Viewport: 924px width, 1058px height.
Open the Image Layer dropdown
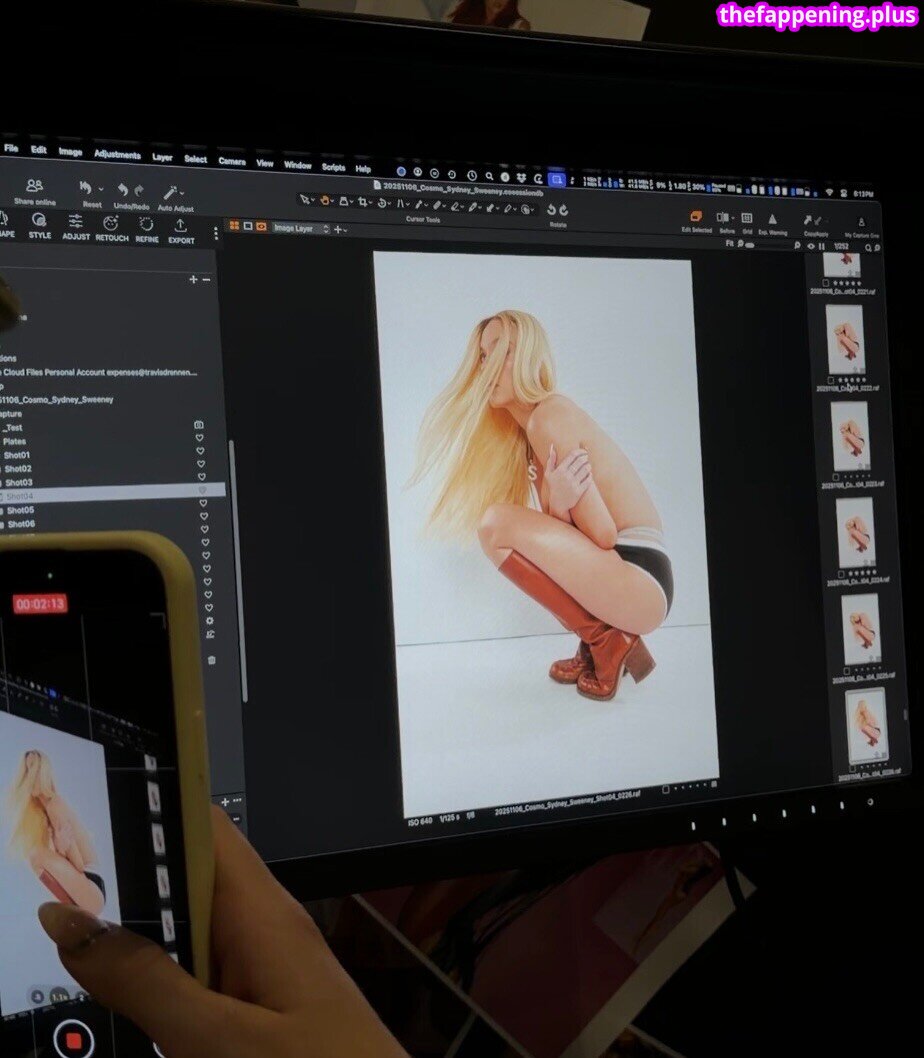[301, 228]
